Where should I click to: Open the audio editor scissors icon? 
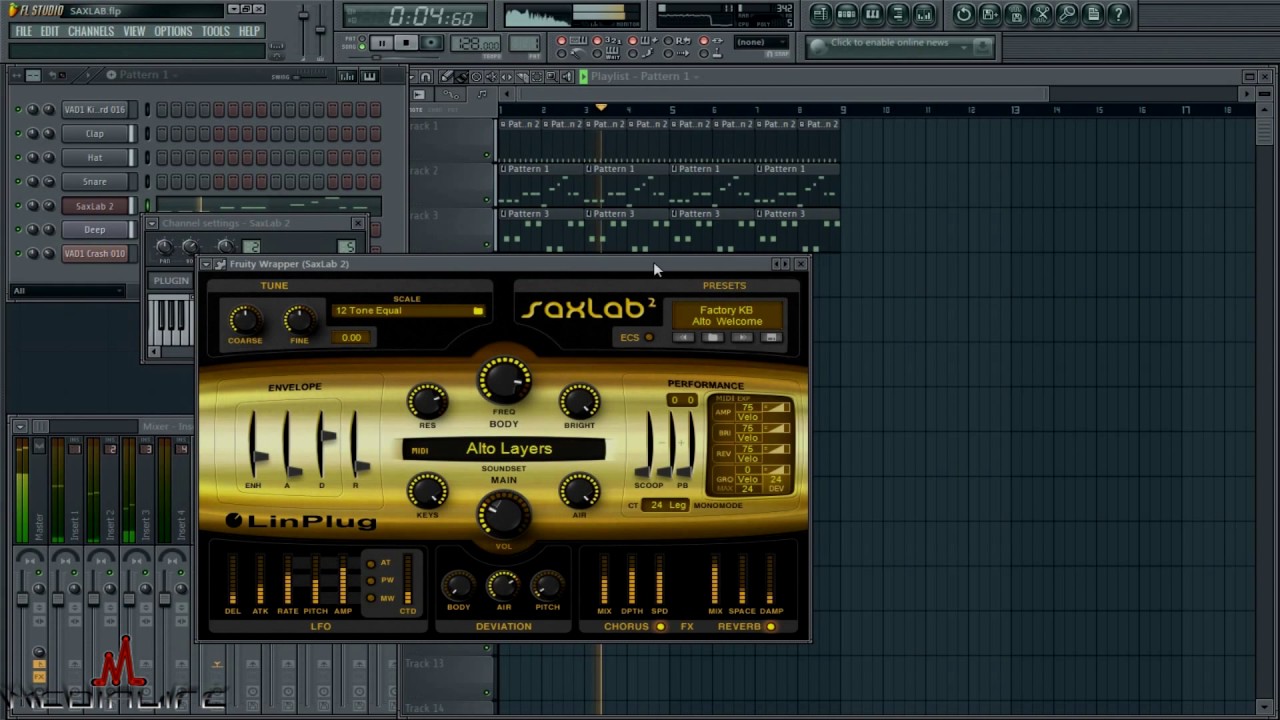[1041, 14]
